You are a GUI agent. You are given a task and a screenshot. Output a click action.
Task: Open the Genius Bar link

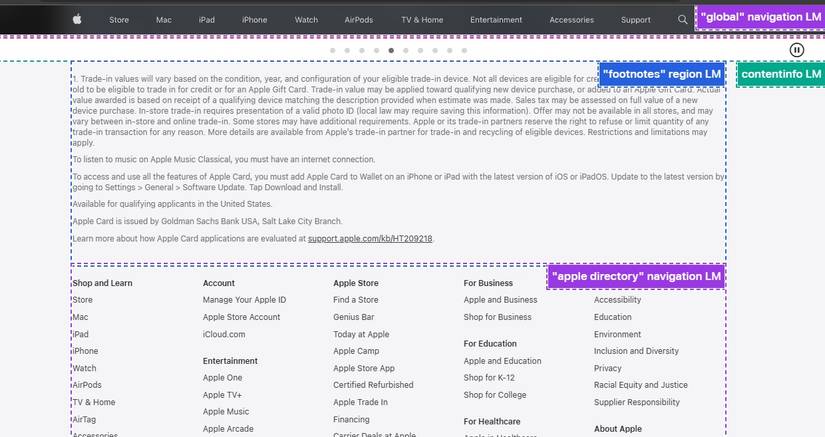point(354,317)
